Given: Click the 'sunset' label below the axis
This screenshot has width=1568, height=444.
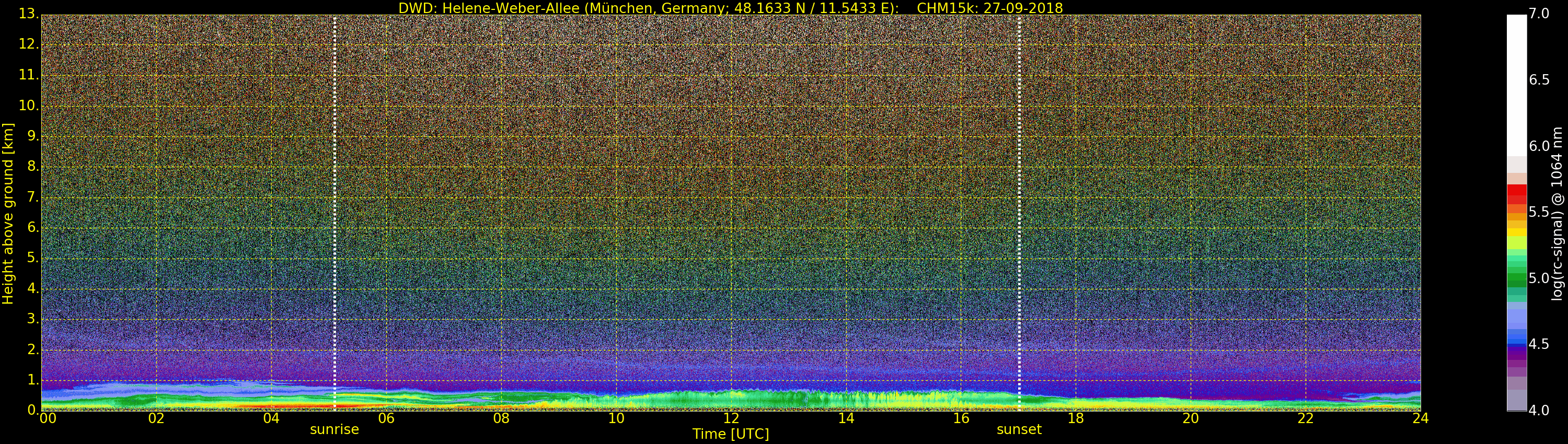Looking at the screenshot, I should click(1018, 429).
